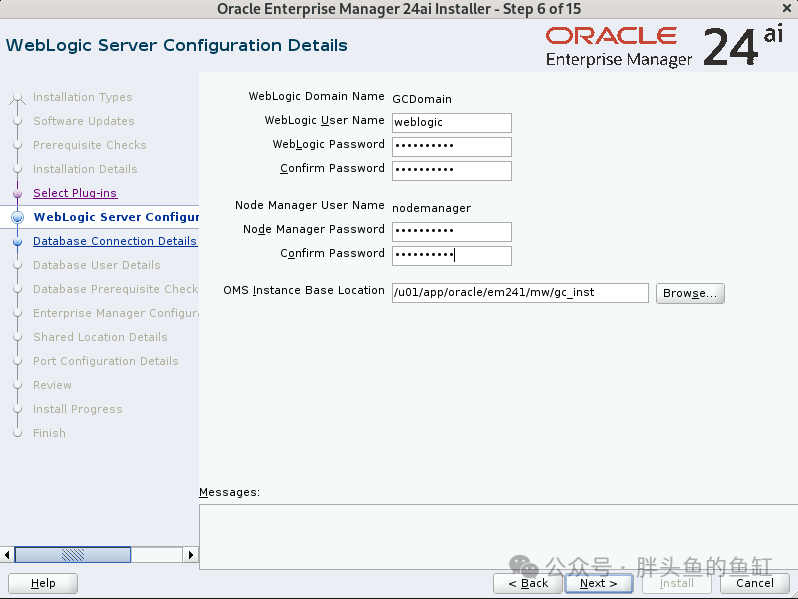The width and height of the screenshot is (798, 599).
Task: Click inside the Messages text area
Action: (x=498, y=536)
